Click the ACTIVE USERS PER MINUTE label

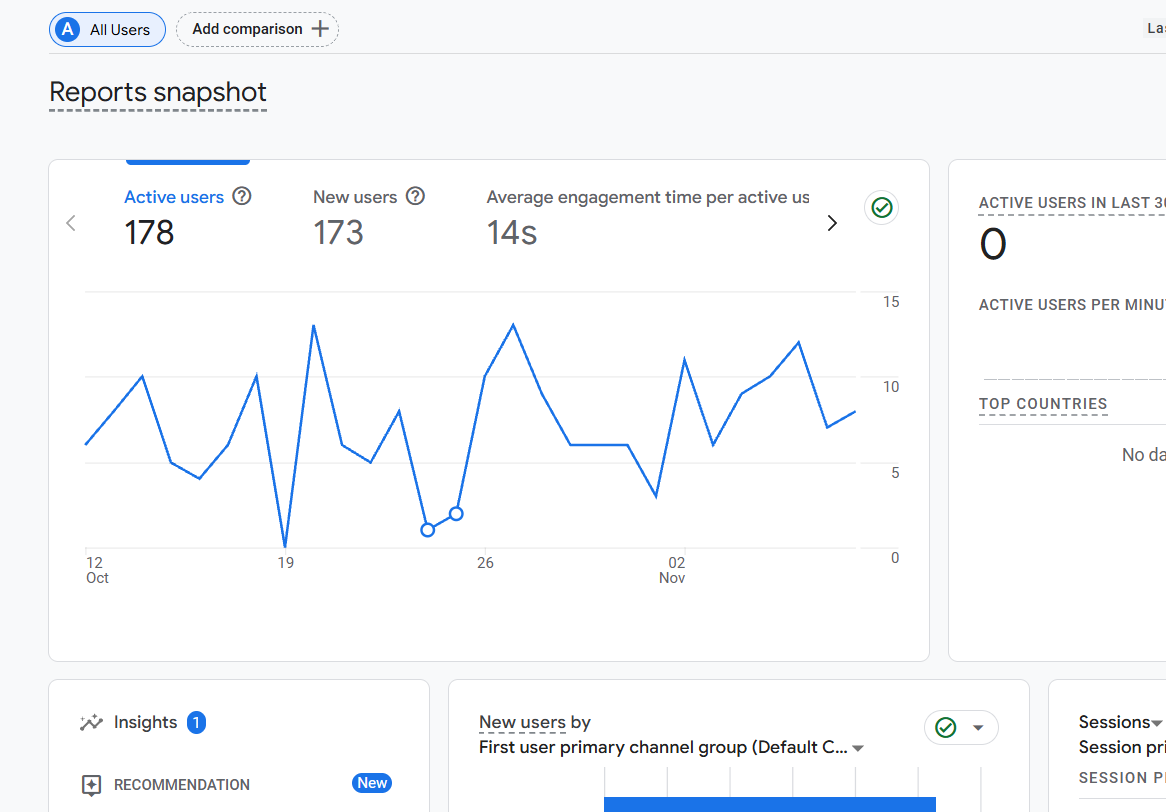point(1072,305)
